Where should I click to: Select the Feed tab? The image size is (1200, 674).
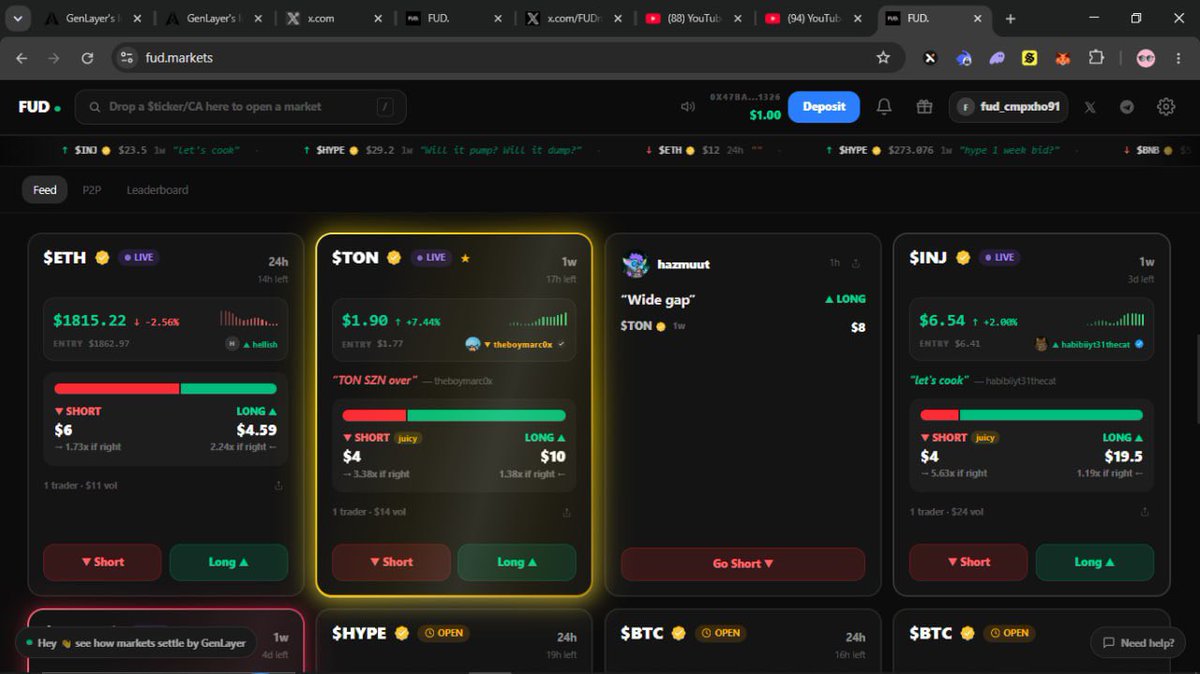(x=45, y=190)
